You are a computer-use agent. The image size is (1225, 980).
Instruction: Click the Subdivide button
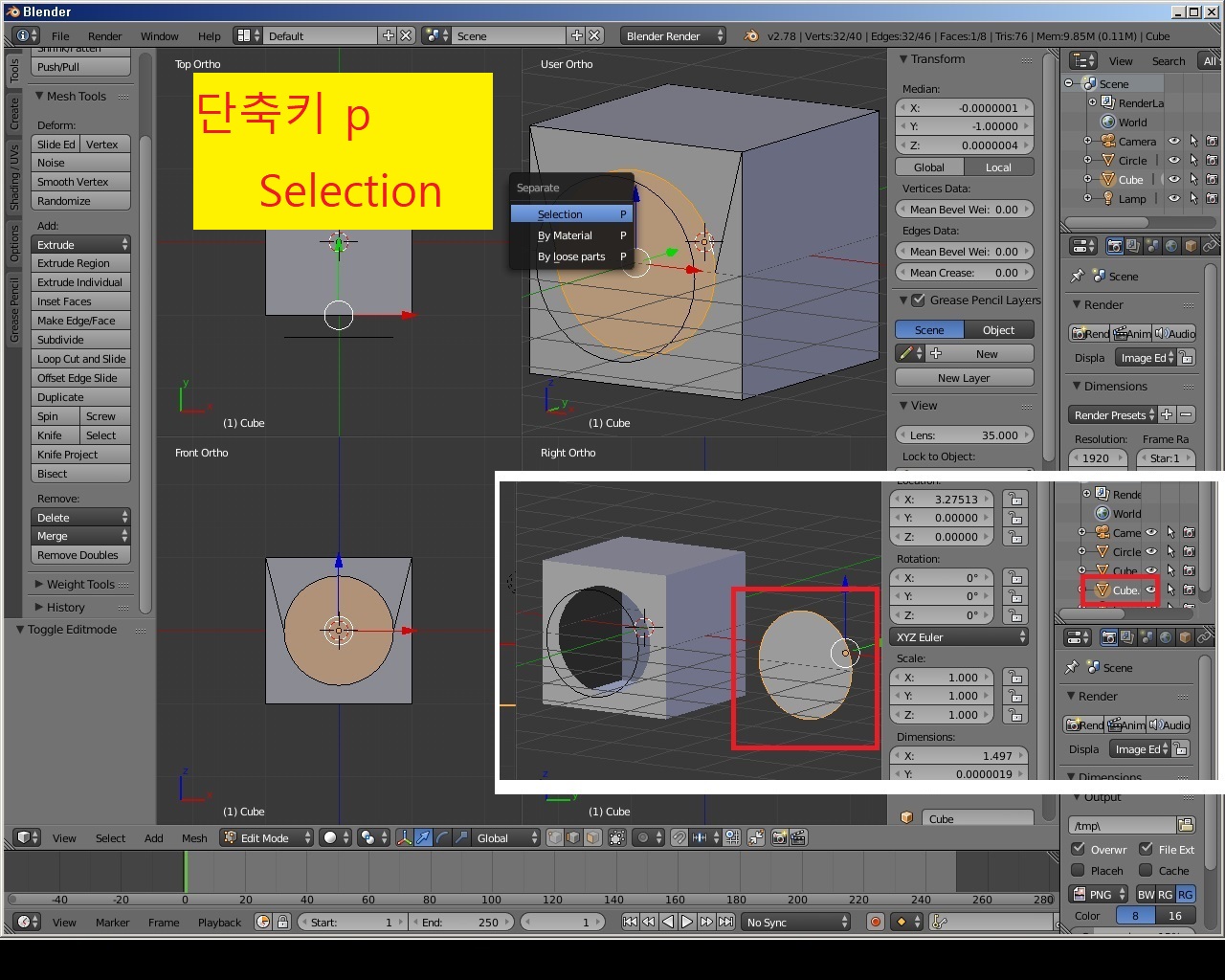81,340
